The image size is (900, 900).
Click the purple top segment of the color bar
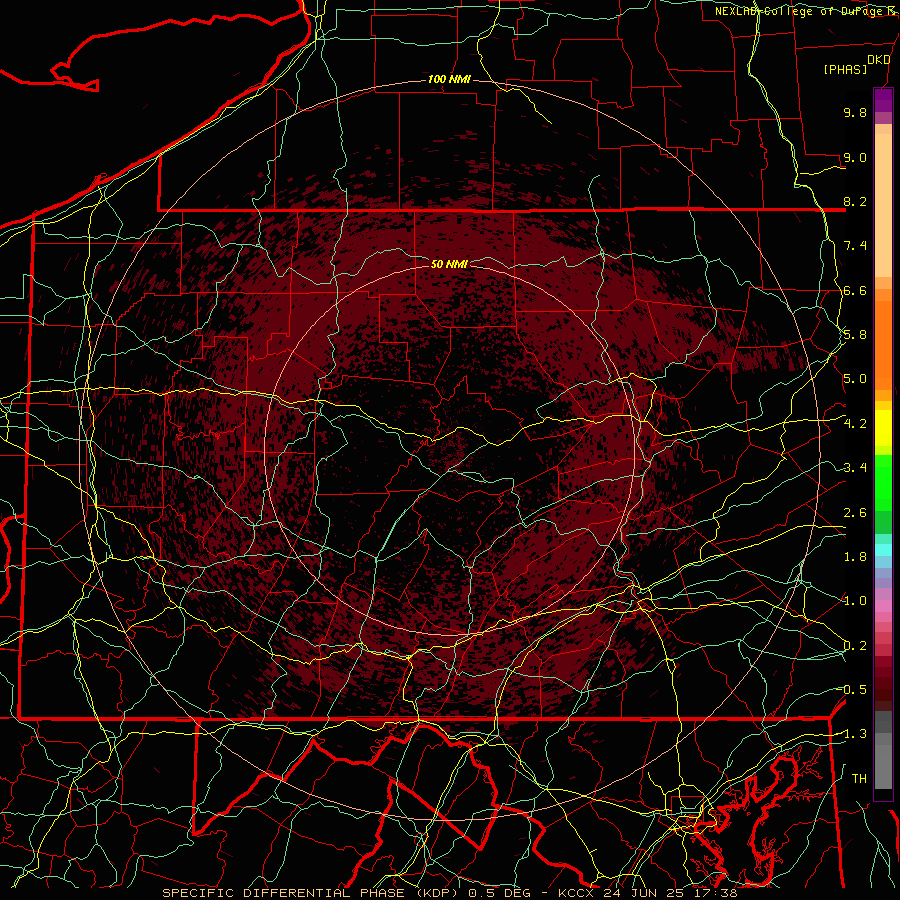point(883,100)
